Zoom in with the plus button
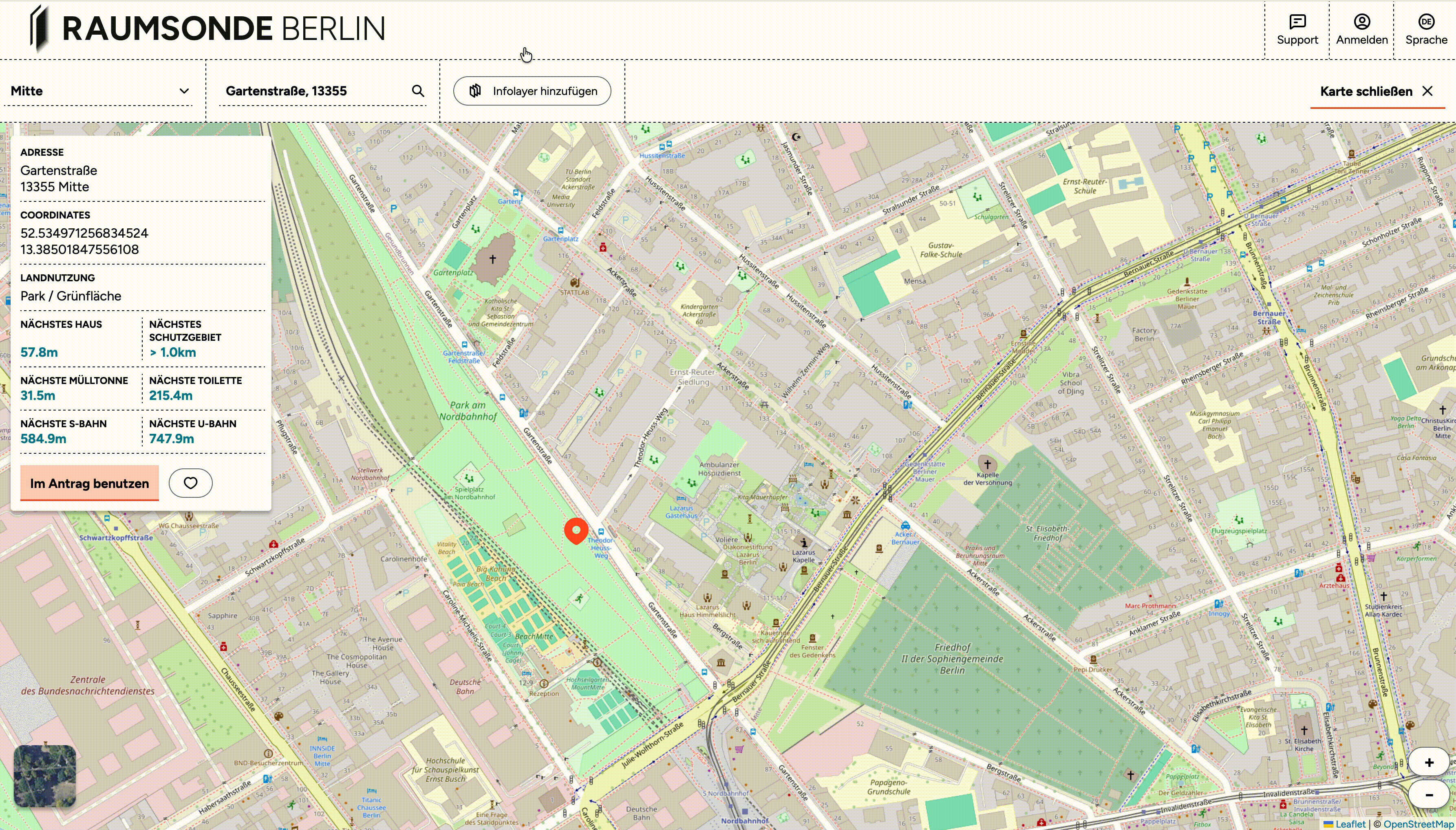 click(x=1429, y=763)
